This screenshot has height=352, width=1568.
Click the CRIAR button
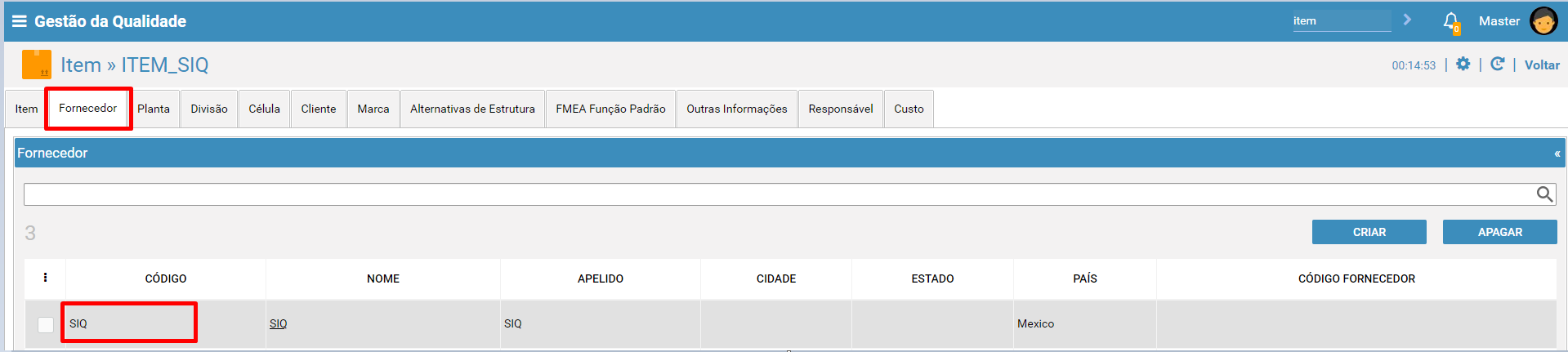point(1369,232)
